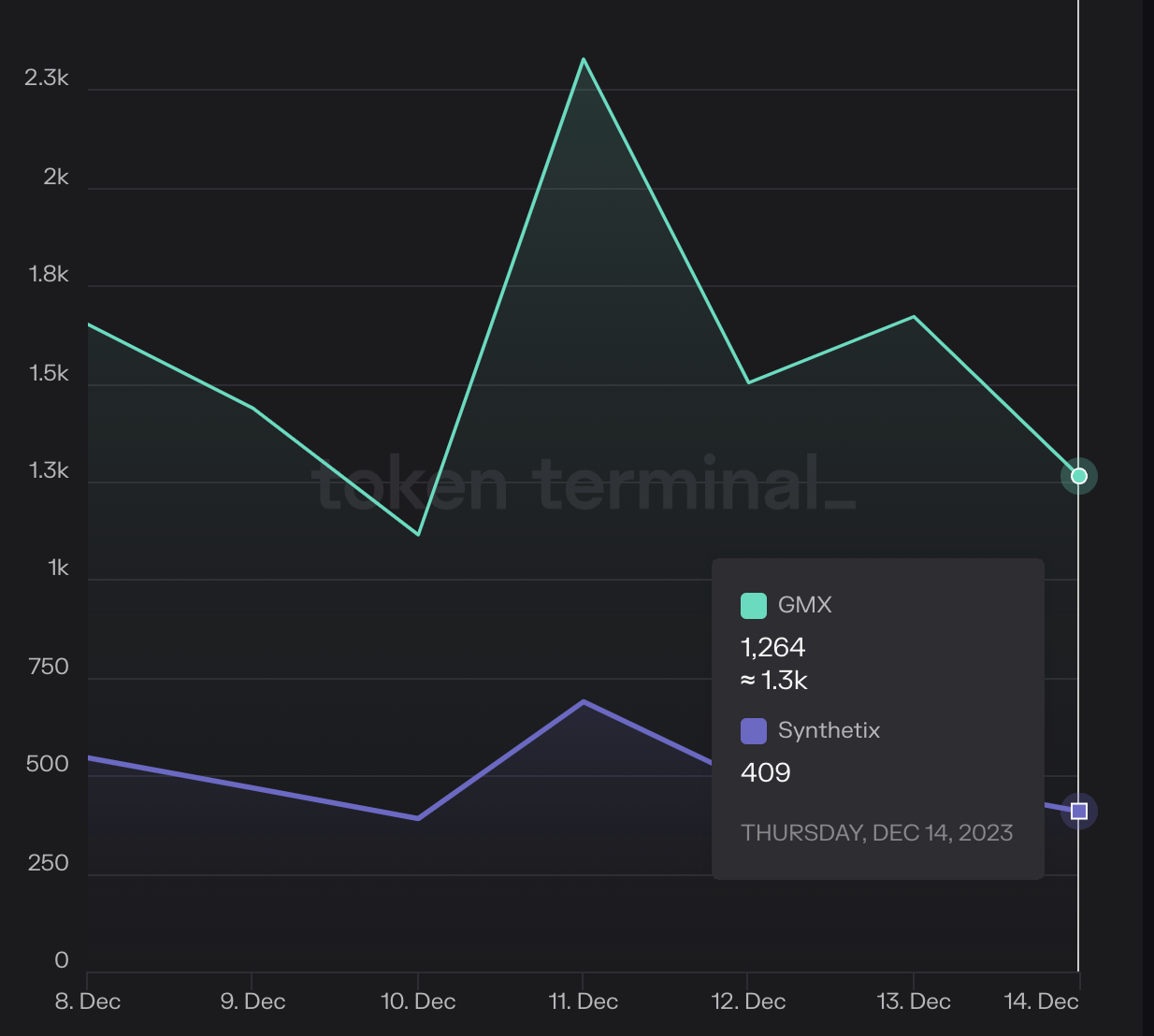Screen dimensions: 1154x1036
Task: Click the GMX green color swatch in tooltip
Action: [x=753, y=606]
